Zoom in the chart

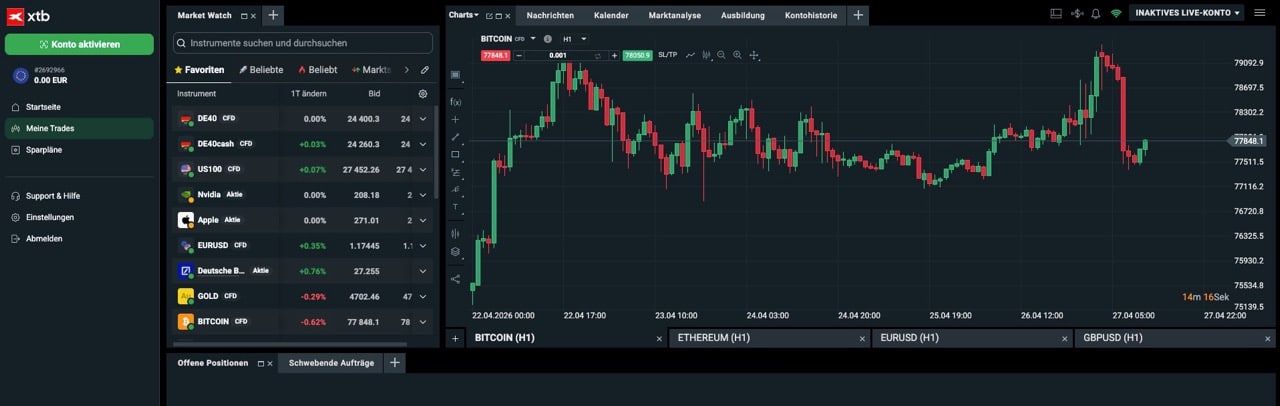pos(737,55)
